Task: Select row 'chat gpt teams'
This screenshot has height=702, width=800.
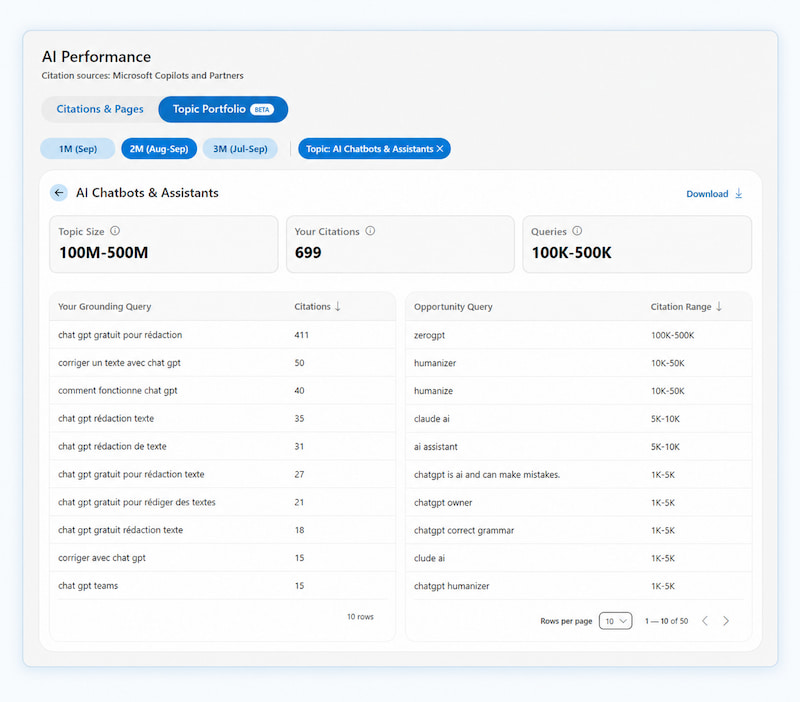Action: point(222,586)
